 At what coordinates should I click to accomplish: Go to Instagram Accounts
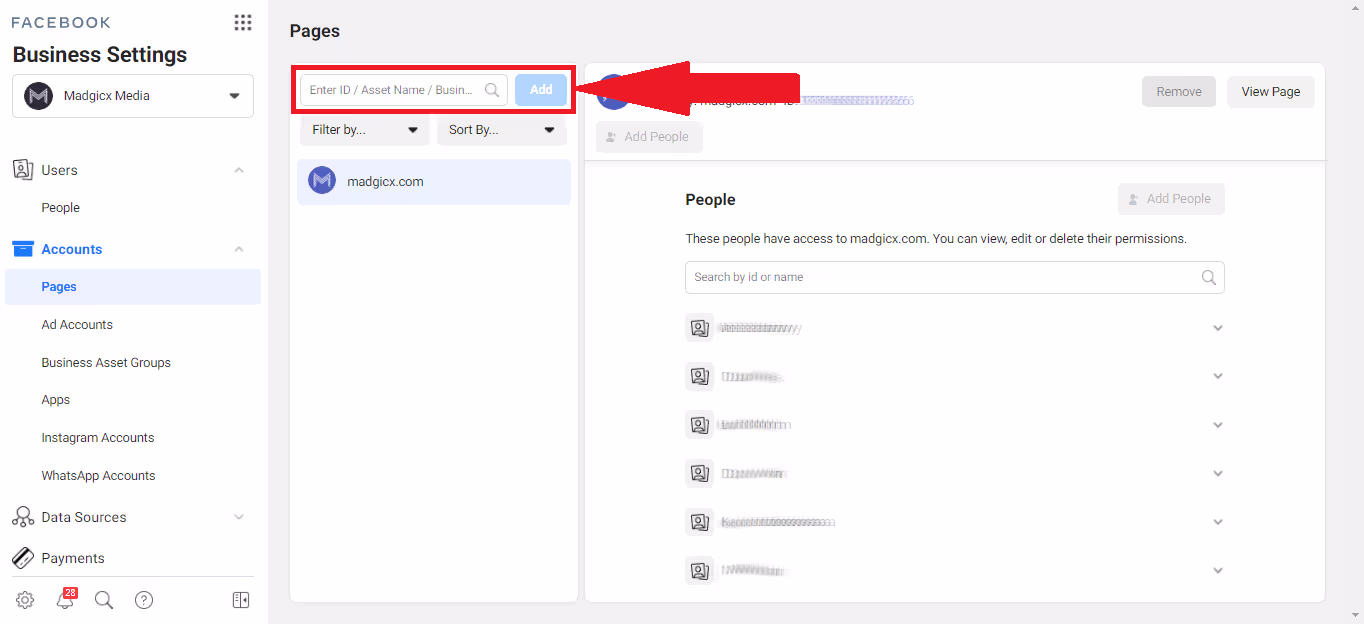(98, 438)
